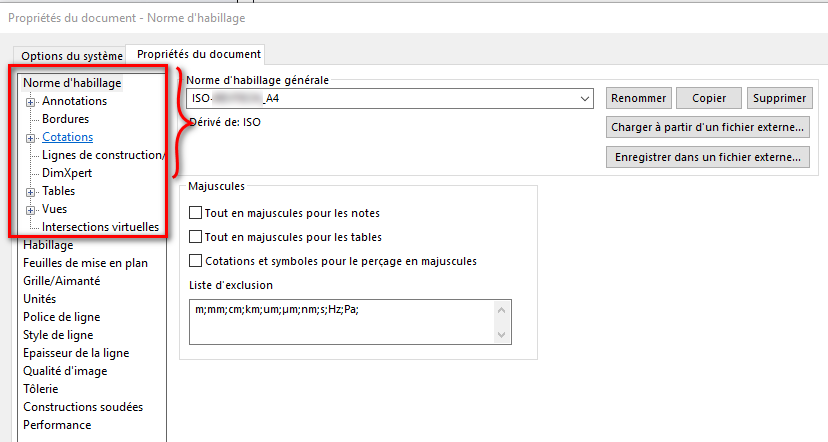Open the Cotations link in tree
Image resolution: width=828 pixels, height=442 pixels.
[x=68, y=137]
